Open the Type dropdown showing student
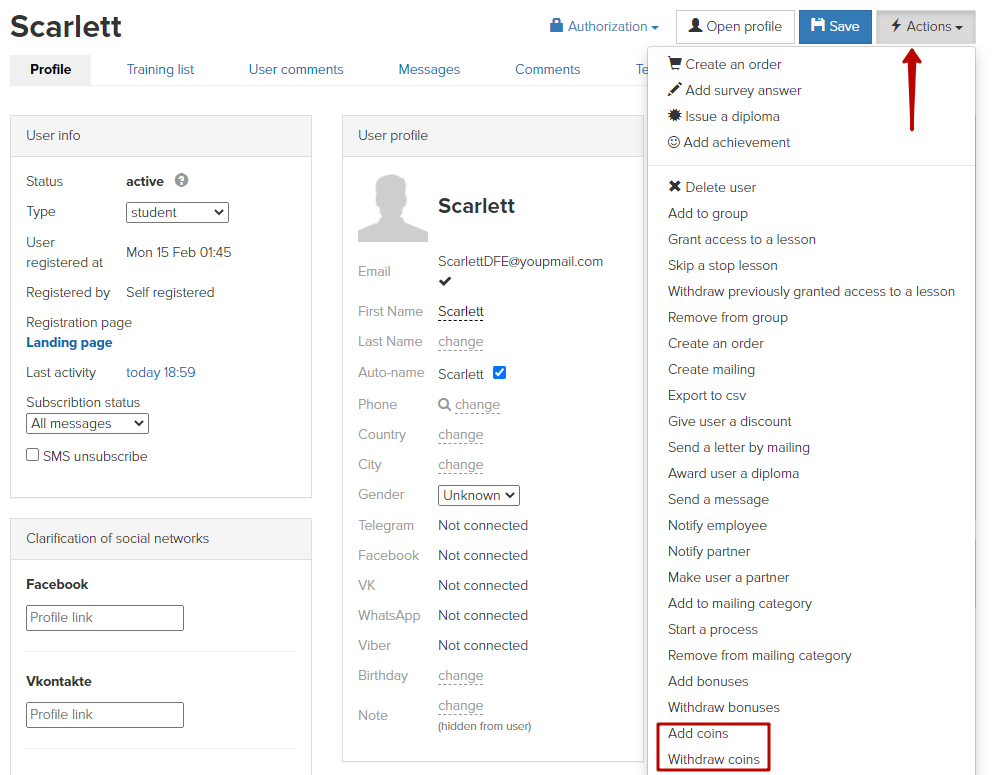 click(177, 212)
